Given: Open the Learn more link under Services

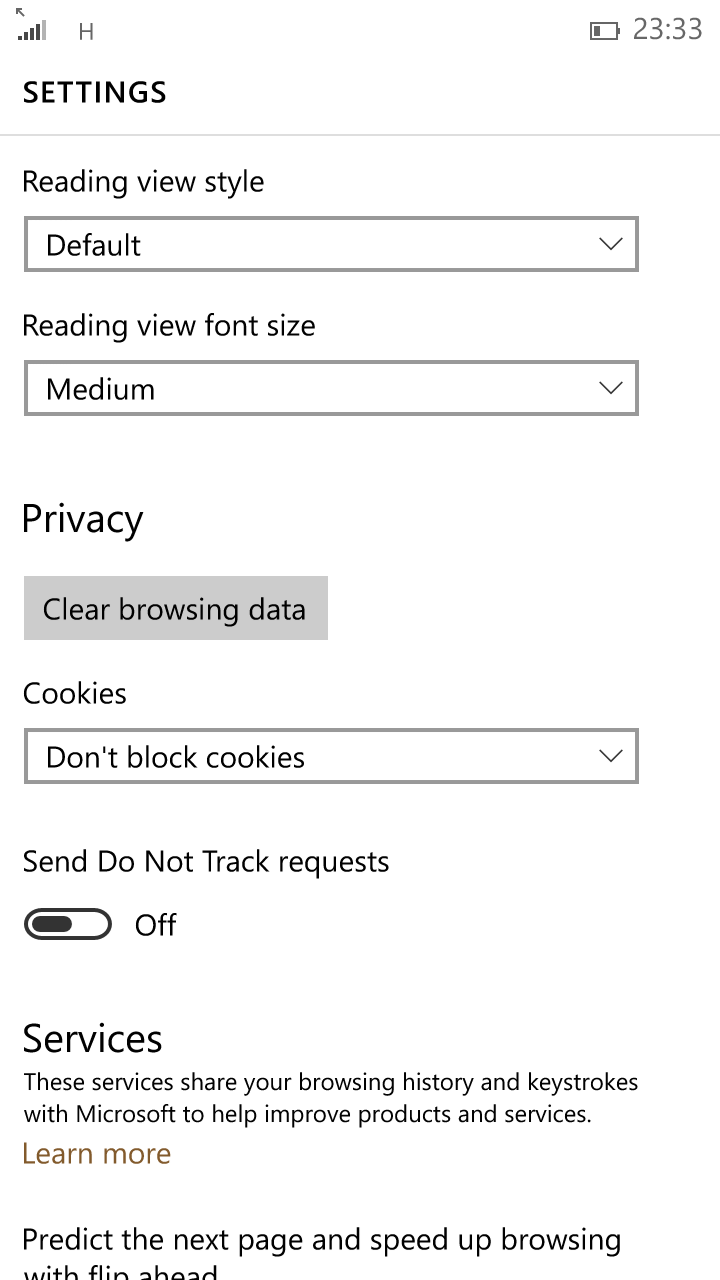Looking at the screenshot, I should coord(97,1153).
